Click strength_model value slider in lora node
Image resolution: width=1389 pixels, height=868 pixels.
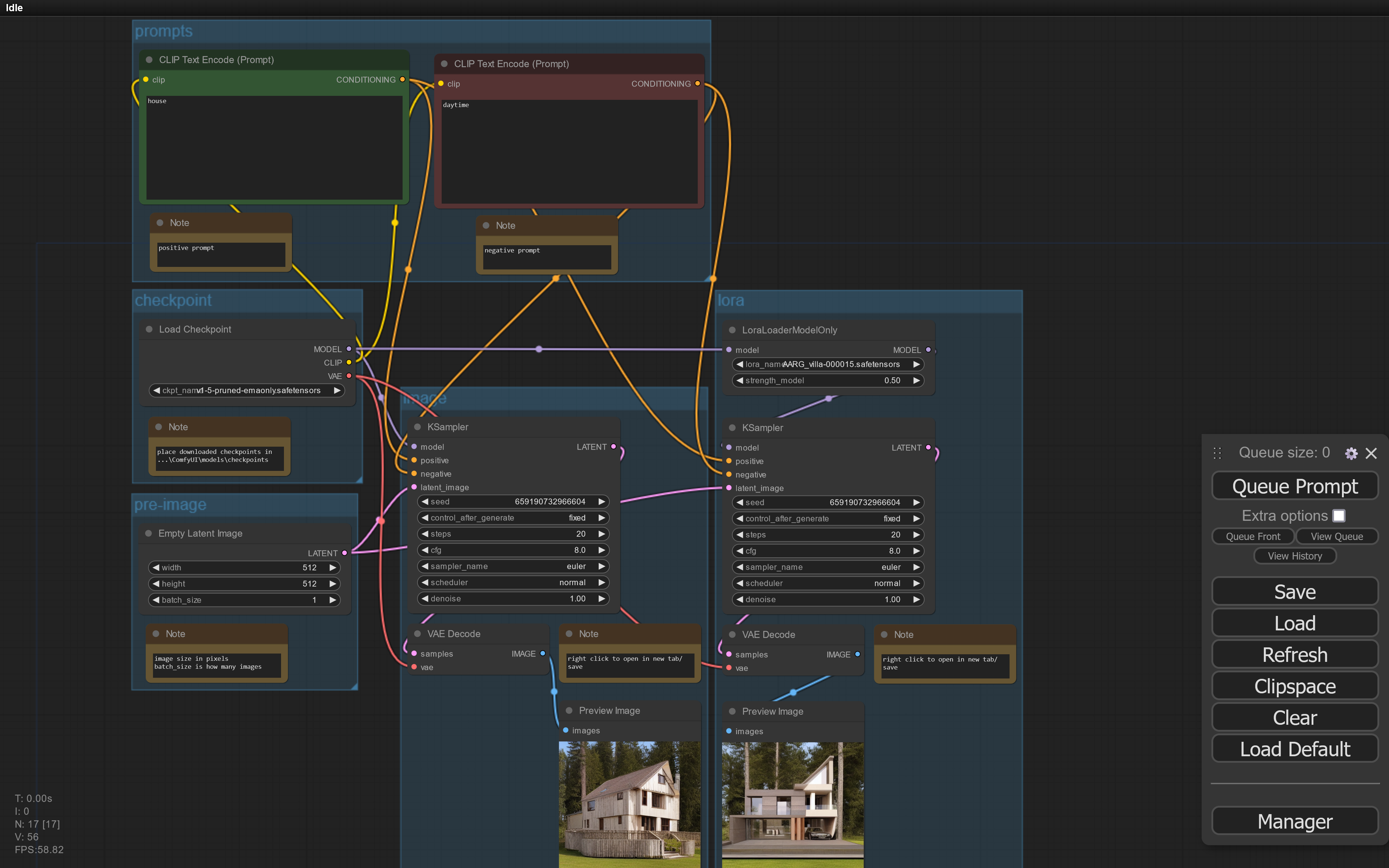point(828,380)
